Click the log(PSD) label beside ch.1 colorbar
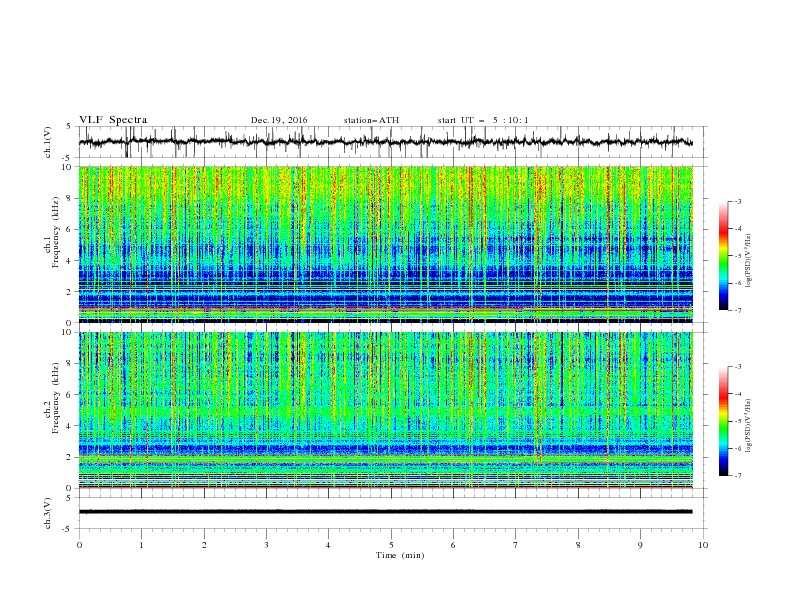The width and height of the screenshot is (792, 612). [749, 260]
